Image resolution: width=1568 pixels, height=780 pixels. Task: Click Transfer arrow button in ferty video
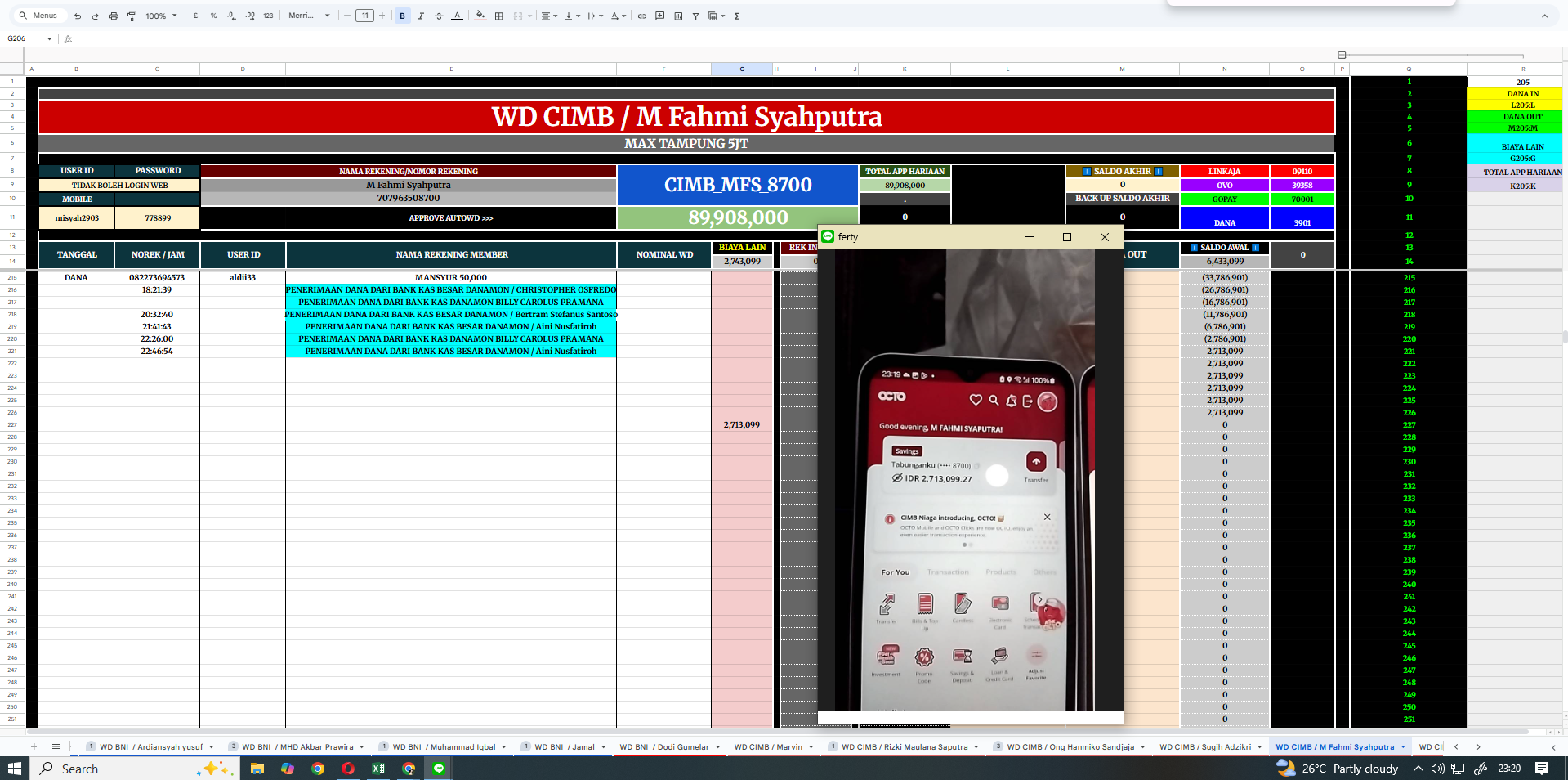coord(1035,461)
